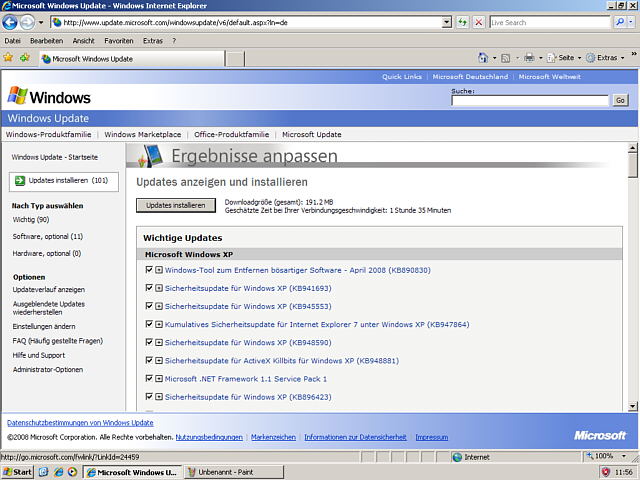Click the RSS feeds icon

point(505,58)
